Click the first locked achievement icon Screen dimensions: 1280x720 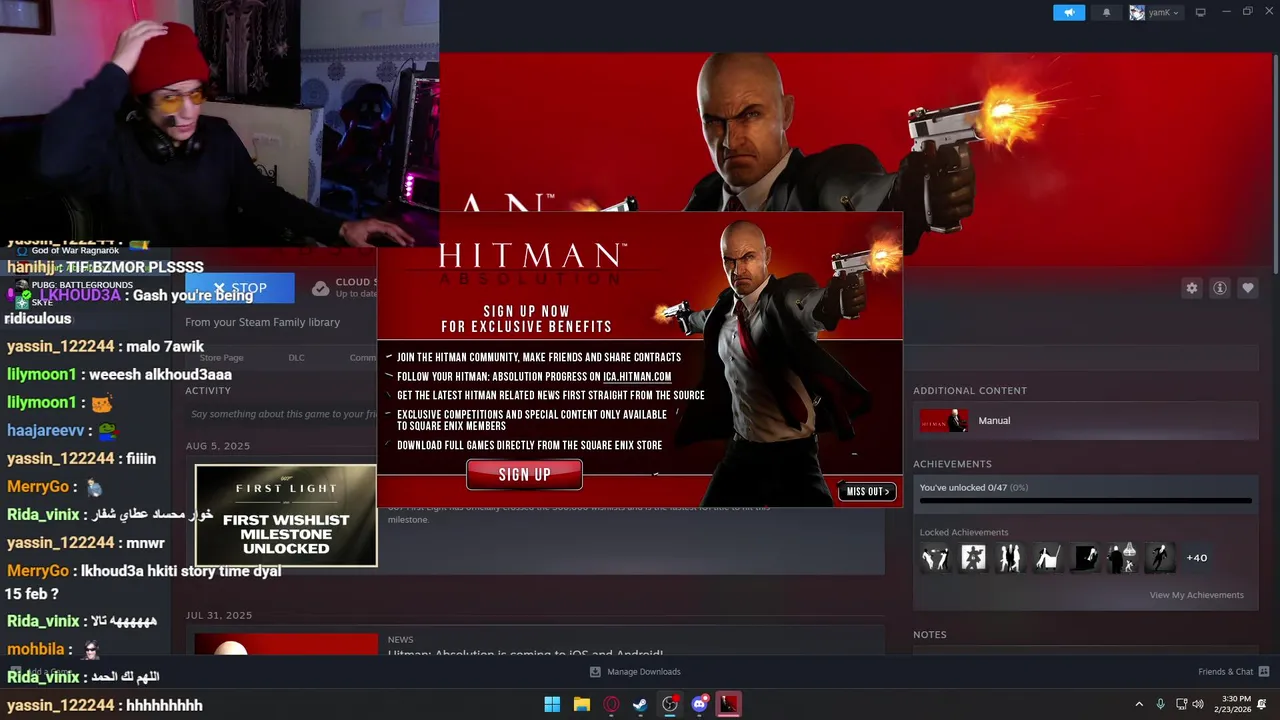[x=935, y=557]
